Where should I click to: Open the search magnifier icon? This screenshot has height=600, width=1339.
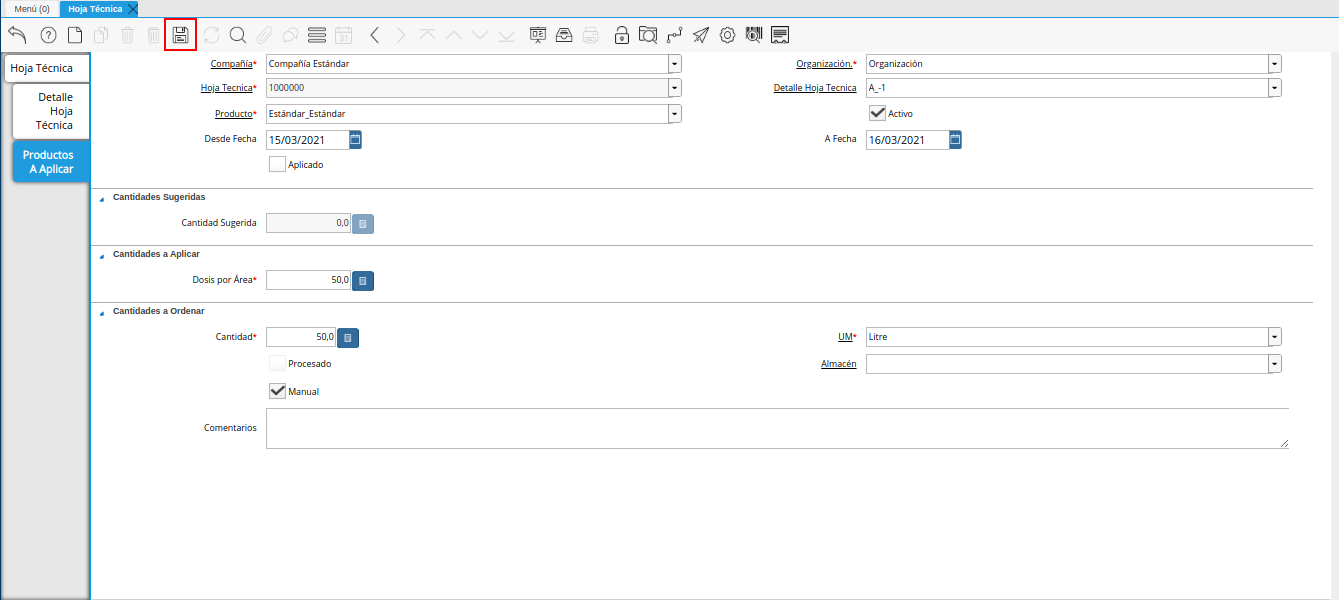[x=238, y=35]
